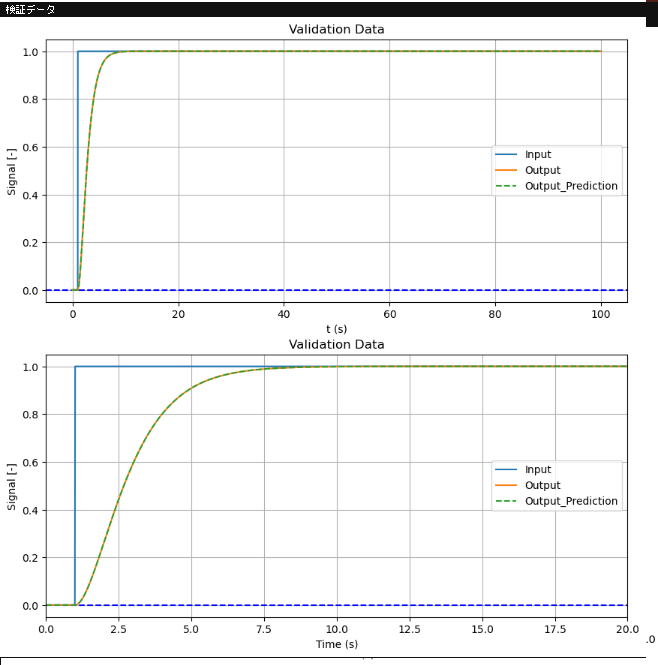Click the bottom plot "Signal [-]" y-axis label
Screen dimensions: 658x665
[11, 486]
